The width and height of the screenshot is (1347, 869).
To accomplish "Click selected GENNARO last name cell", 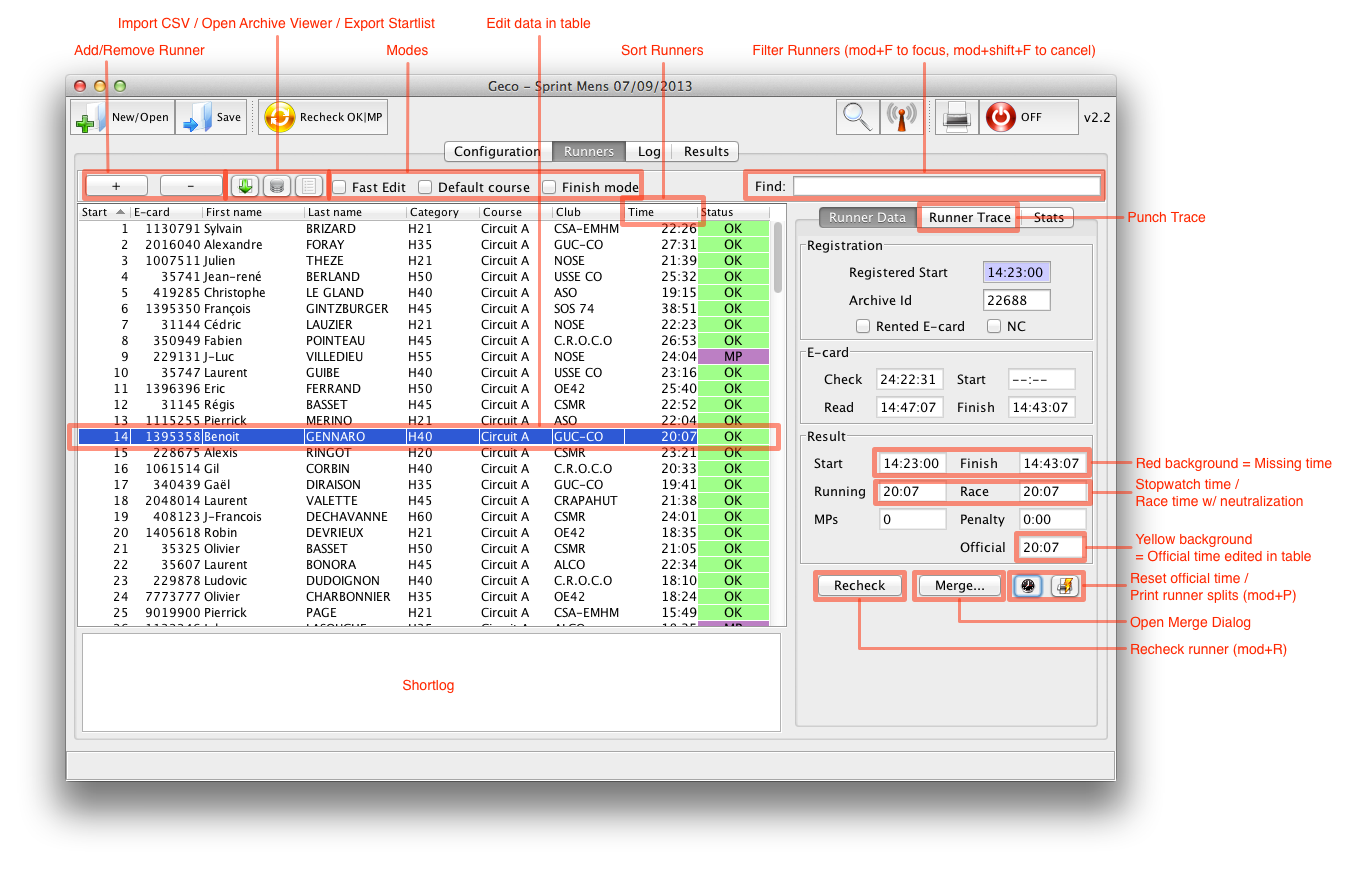I will [355, 436].
